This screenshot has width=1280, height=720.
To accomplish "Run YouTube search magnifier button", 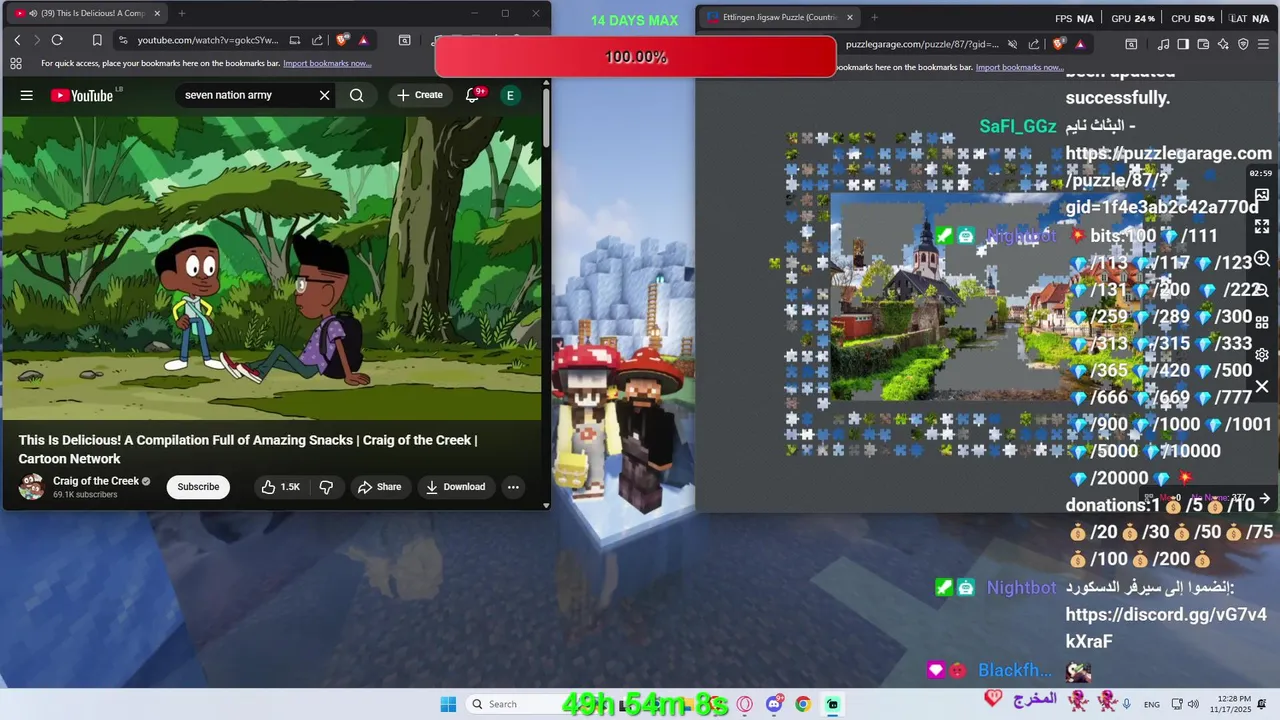I will [357, 95].
